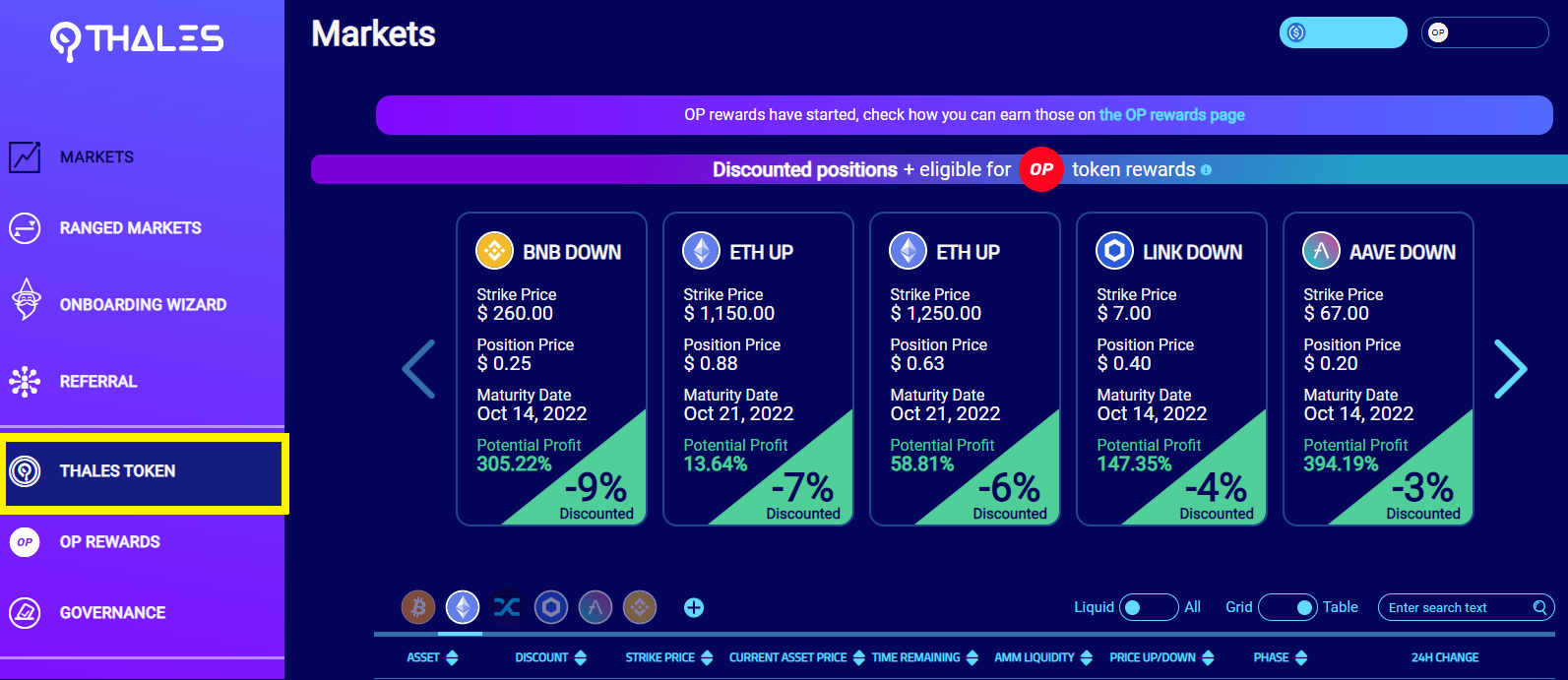The image size is (1568, 680).
Task: Click the light-blue wallet balance button
Action: point(1344,32)
